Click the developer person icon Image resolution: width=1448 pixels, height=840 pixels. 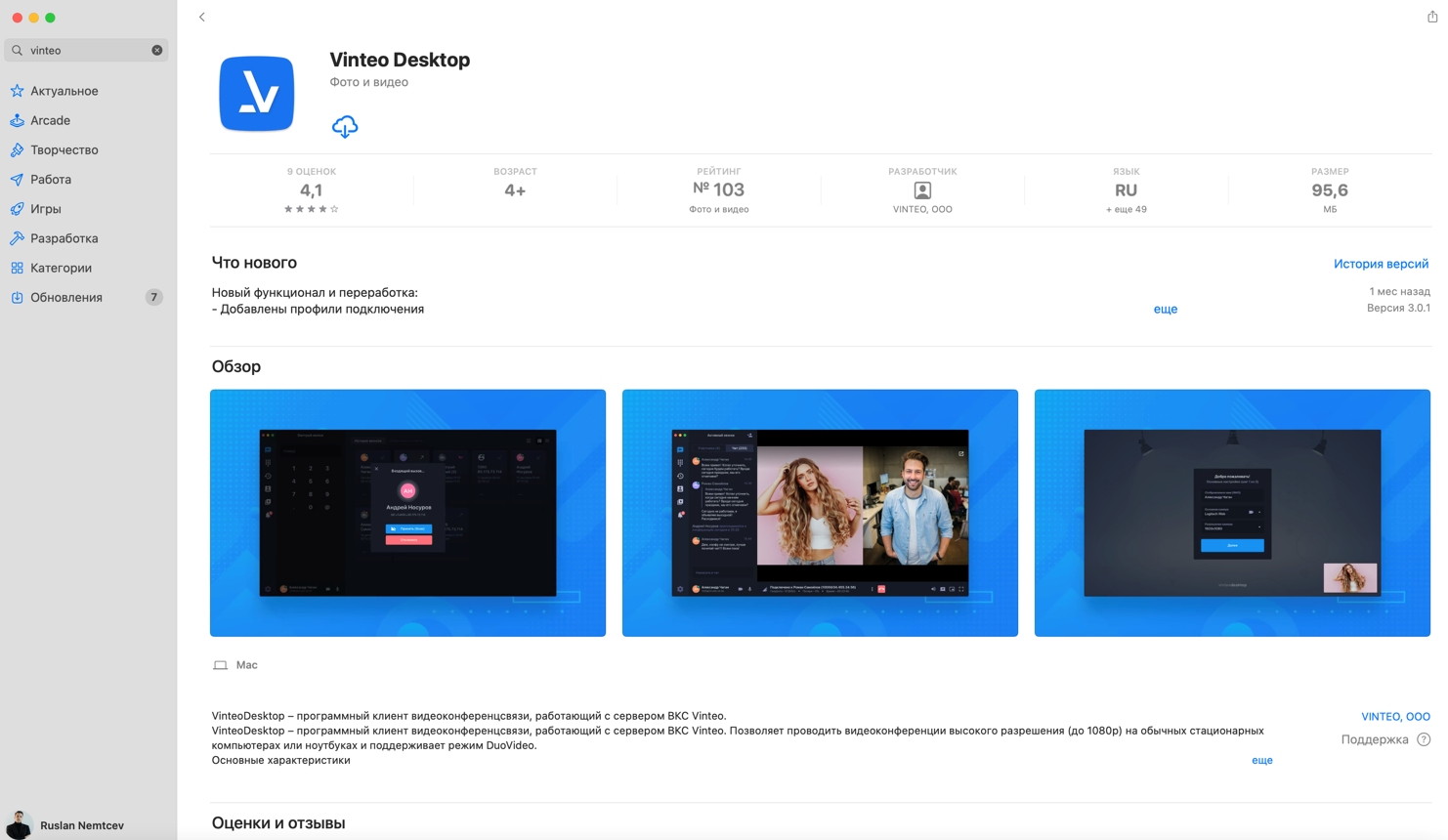point(922,190)
